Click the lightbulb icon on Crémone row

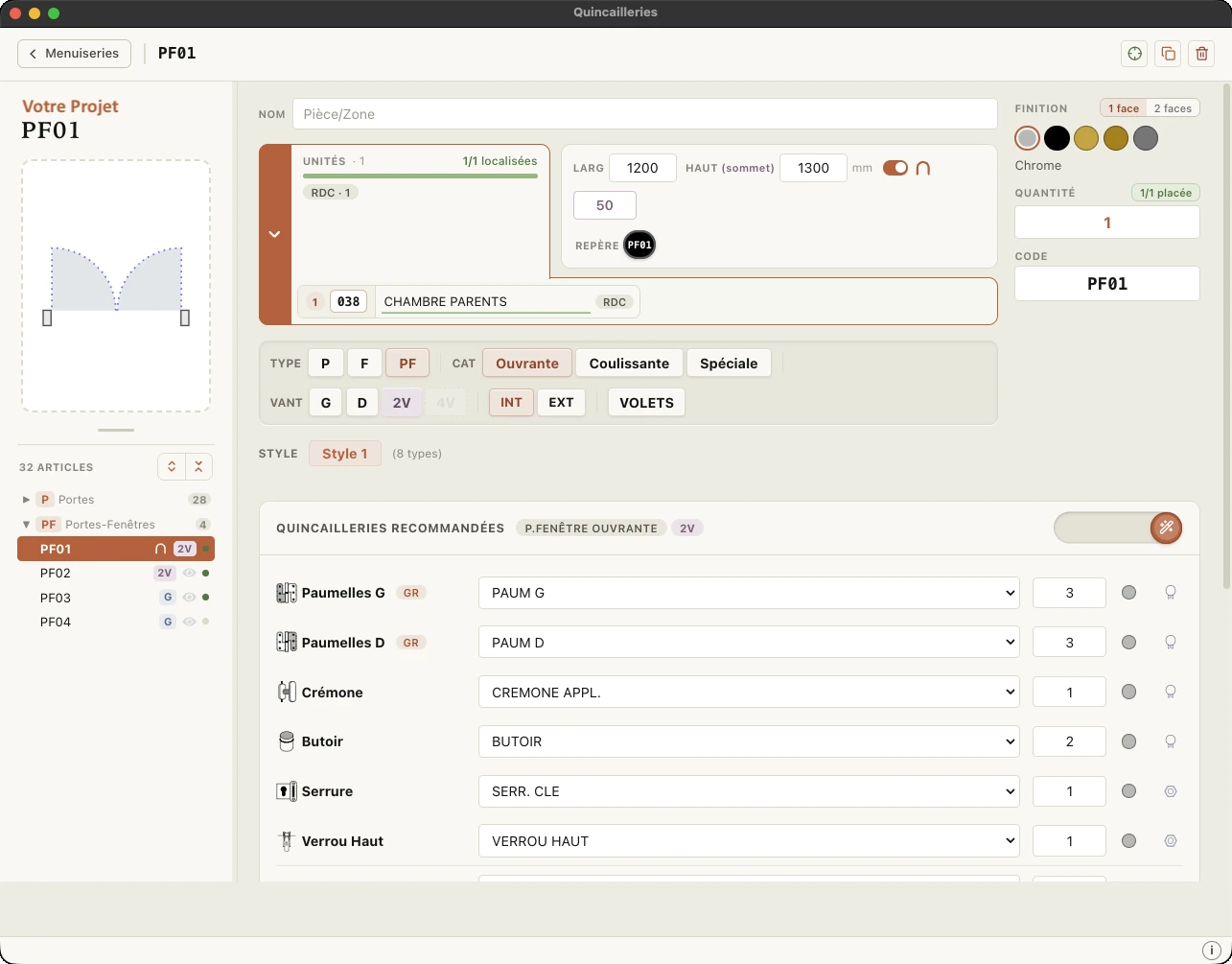click(x=1170, y=692)
